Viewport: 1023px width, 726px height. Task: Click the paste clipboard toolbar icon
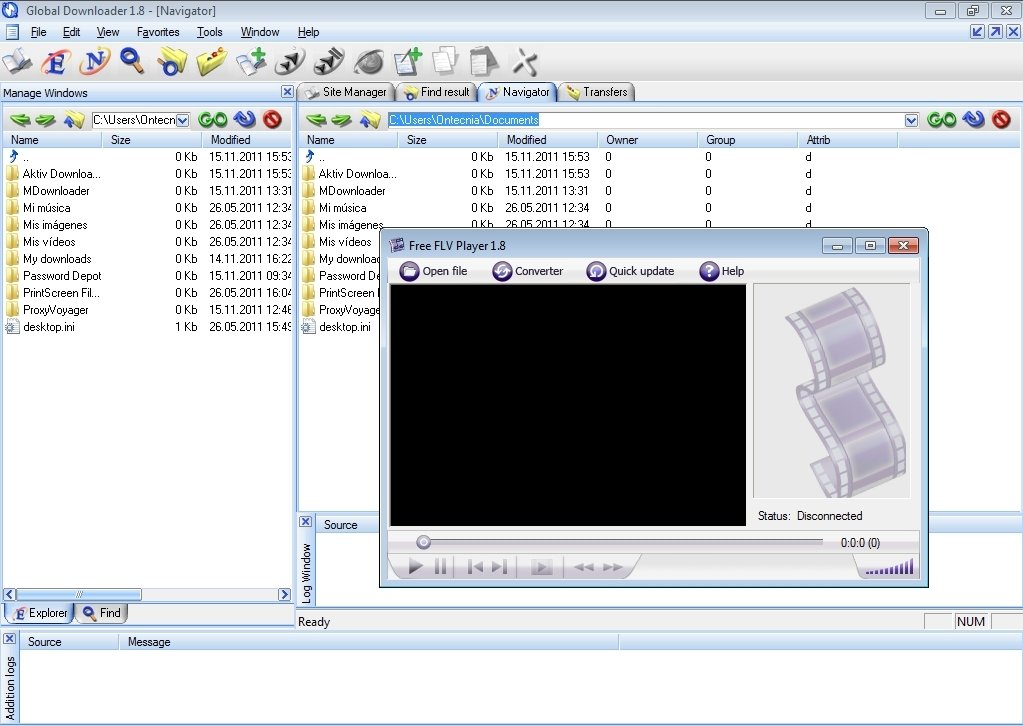pyautogui.click(x=483, y=61)
